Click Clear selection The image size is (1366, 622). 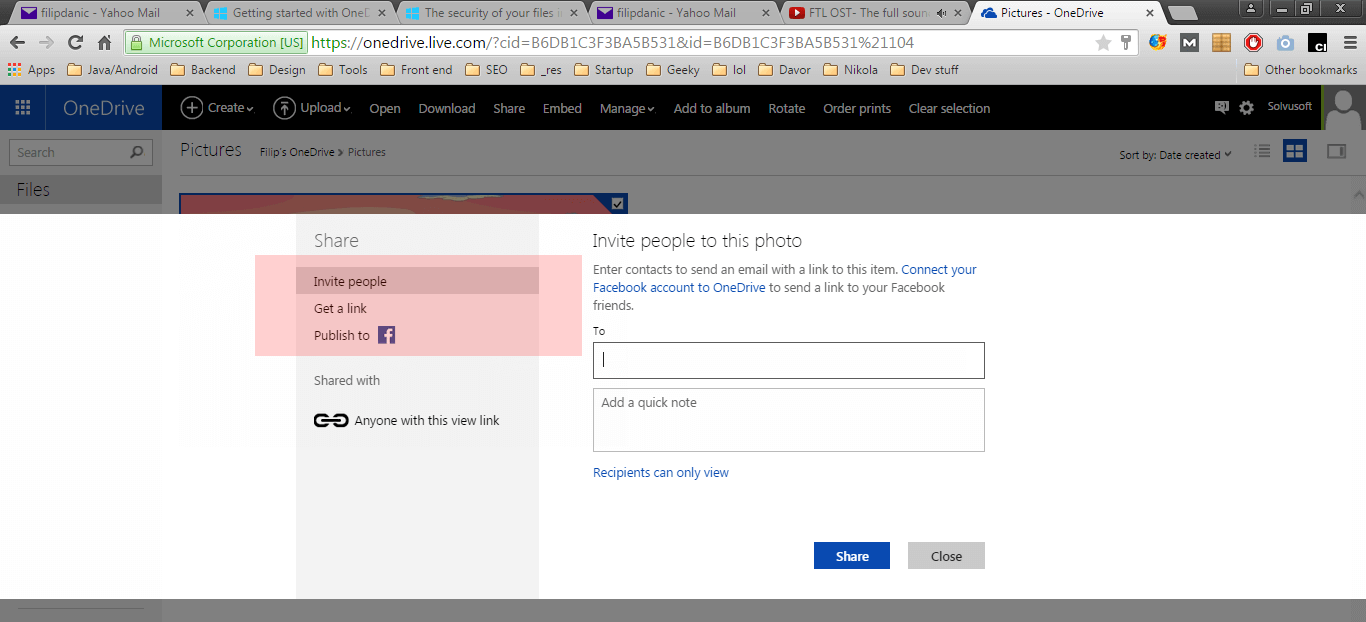click(949, 108)
